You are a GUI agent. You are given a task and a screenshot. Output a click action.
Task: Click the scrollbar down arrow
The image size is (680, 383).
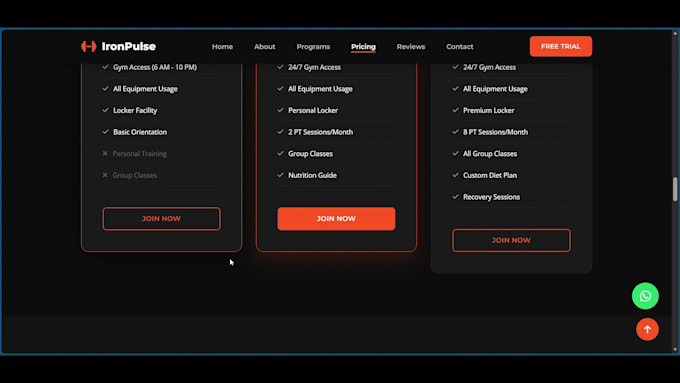[x=675, y=349]
